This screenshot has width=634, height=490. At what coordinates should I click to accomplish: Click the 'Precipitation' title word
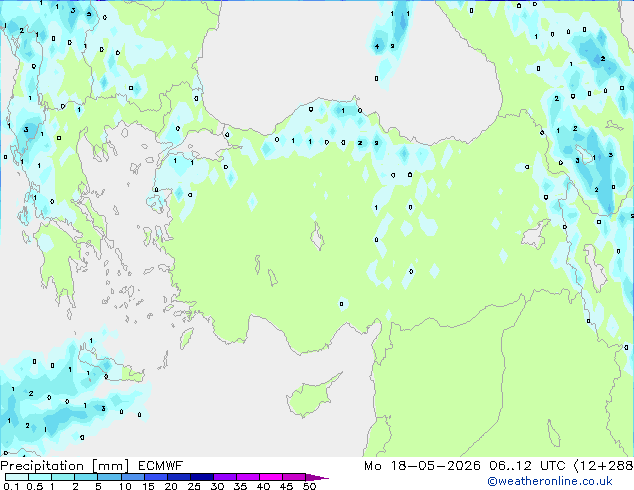coord(42,466)
